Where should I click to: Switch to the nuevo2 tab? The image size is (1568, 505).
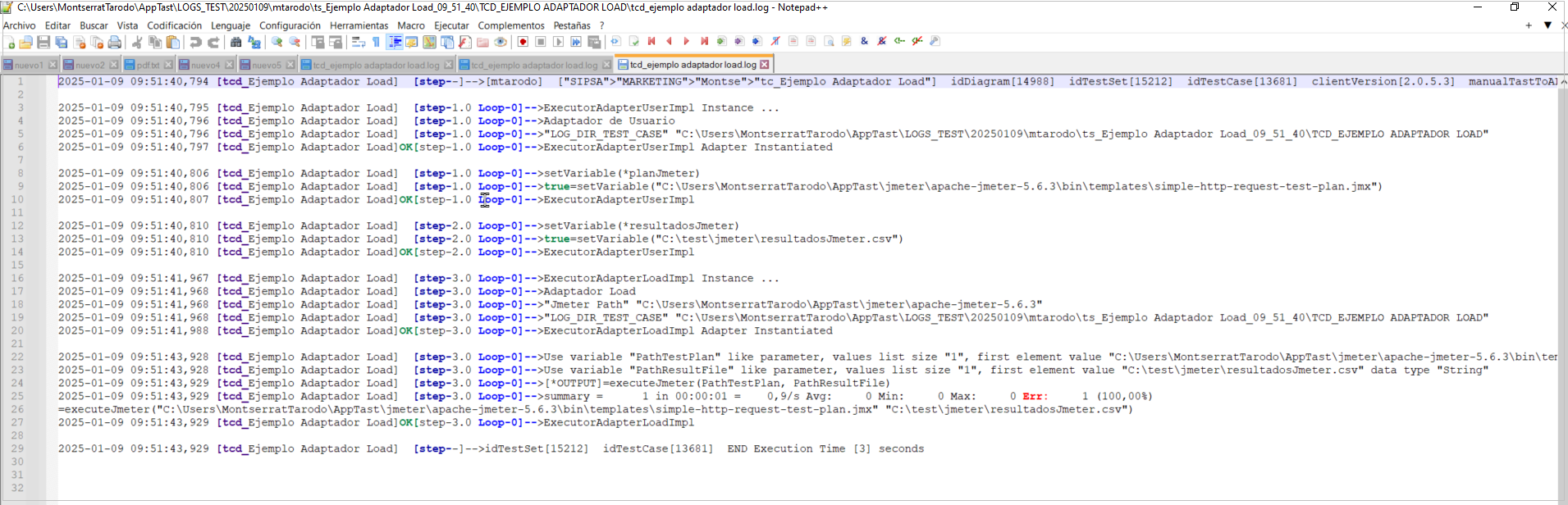coord(89,65)
